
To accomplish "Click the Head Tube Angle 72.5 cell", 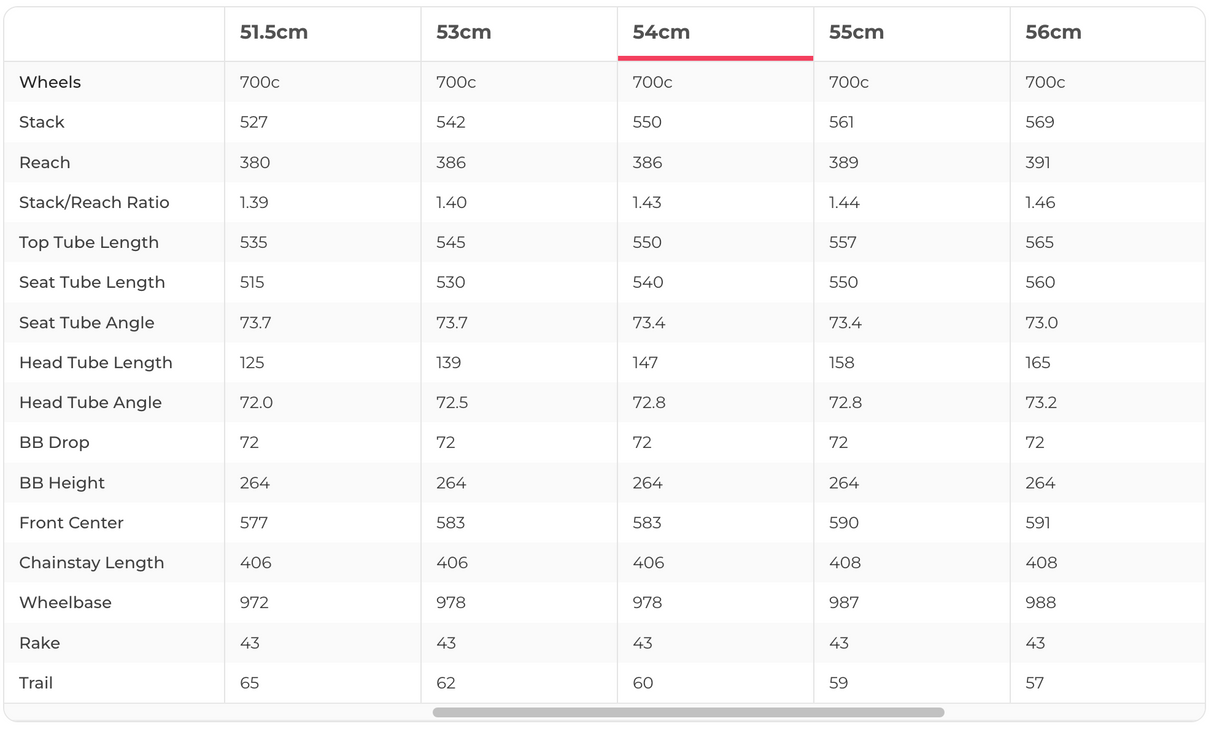I will pyautogui.click(x=451, y=402).
